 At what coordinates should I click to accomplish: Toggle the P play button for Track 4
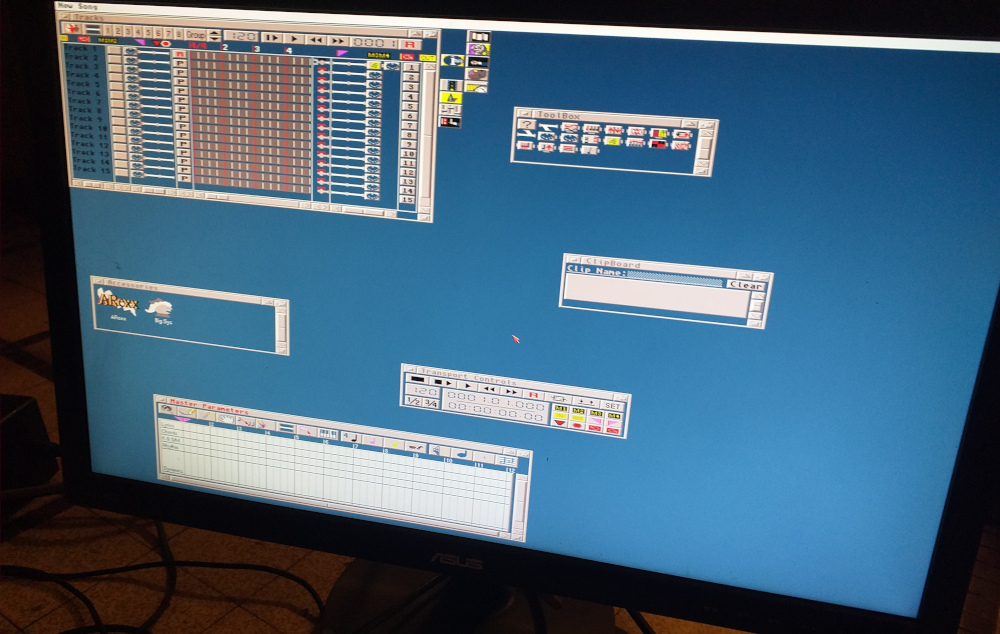click(x=181, y=82)
